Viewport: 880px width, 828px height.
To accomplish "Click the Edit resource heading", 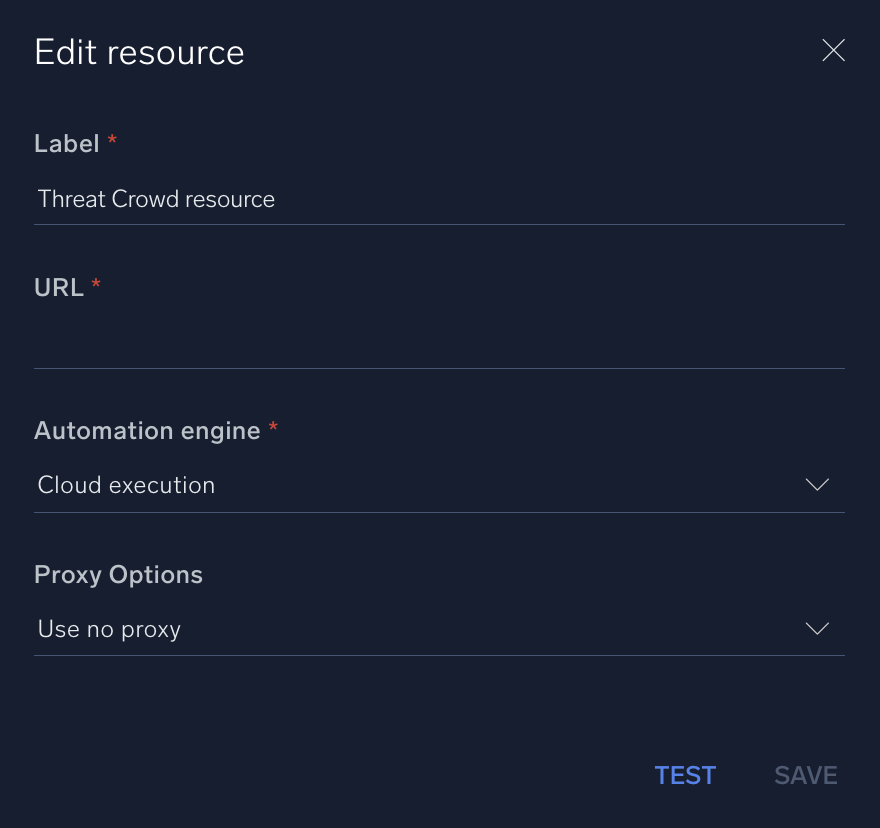I will tap(139, 52).
